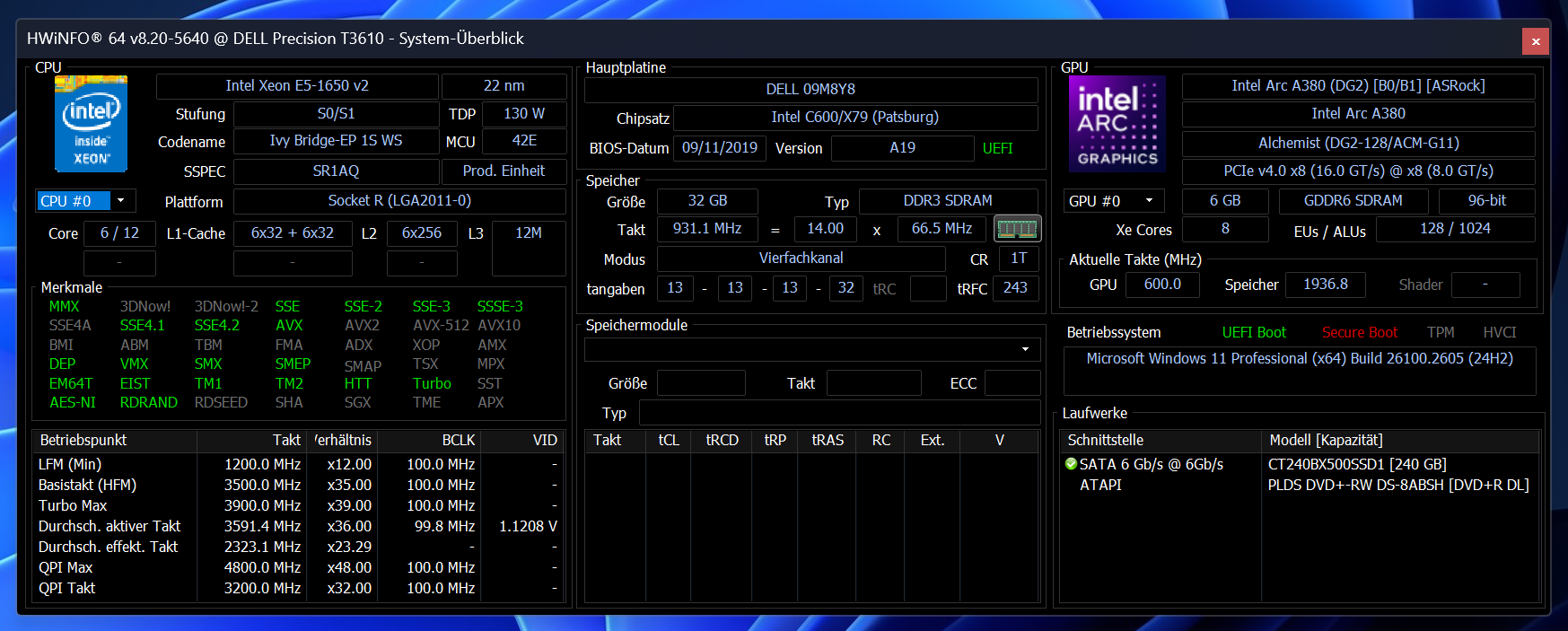Click the Modell [Kapazität] column header
This screenshot has width=1568, height=631.
click(1400, 441)
